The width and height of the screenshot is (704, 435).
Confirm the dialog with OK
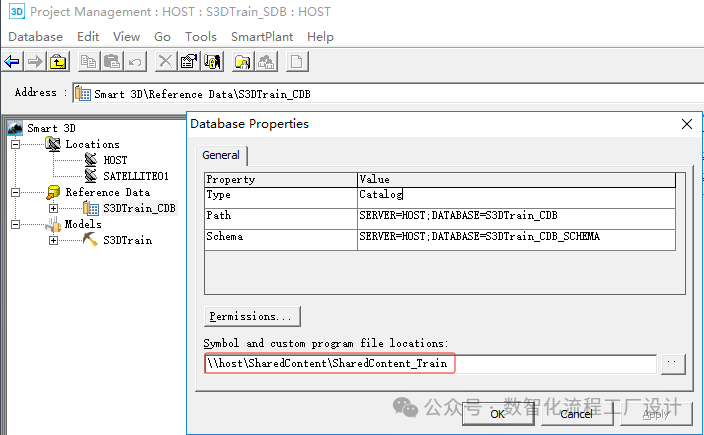[498, 414]
